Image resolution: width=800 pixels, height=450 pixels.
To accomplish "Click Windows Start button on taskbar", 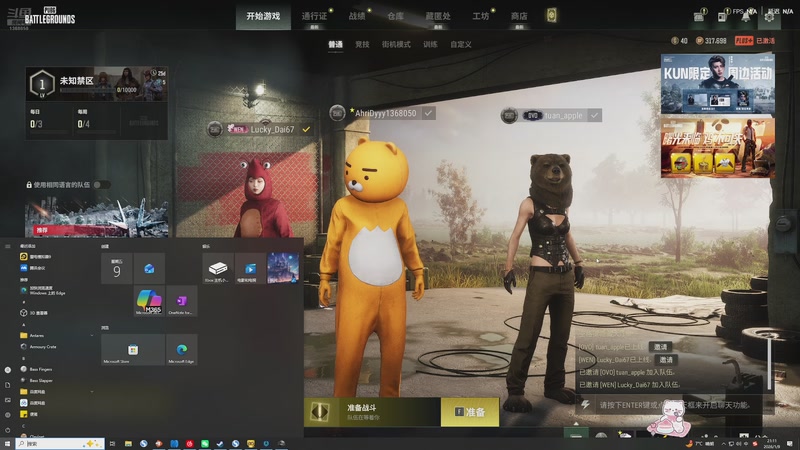I will (x=7, y=444).
